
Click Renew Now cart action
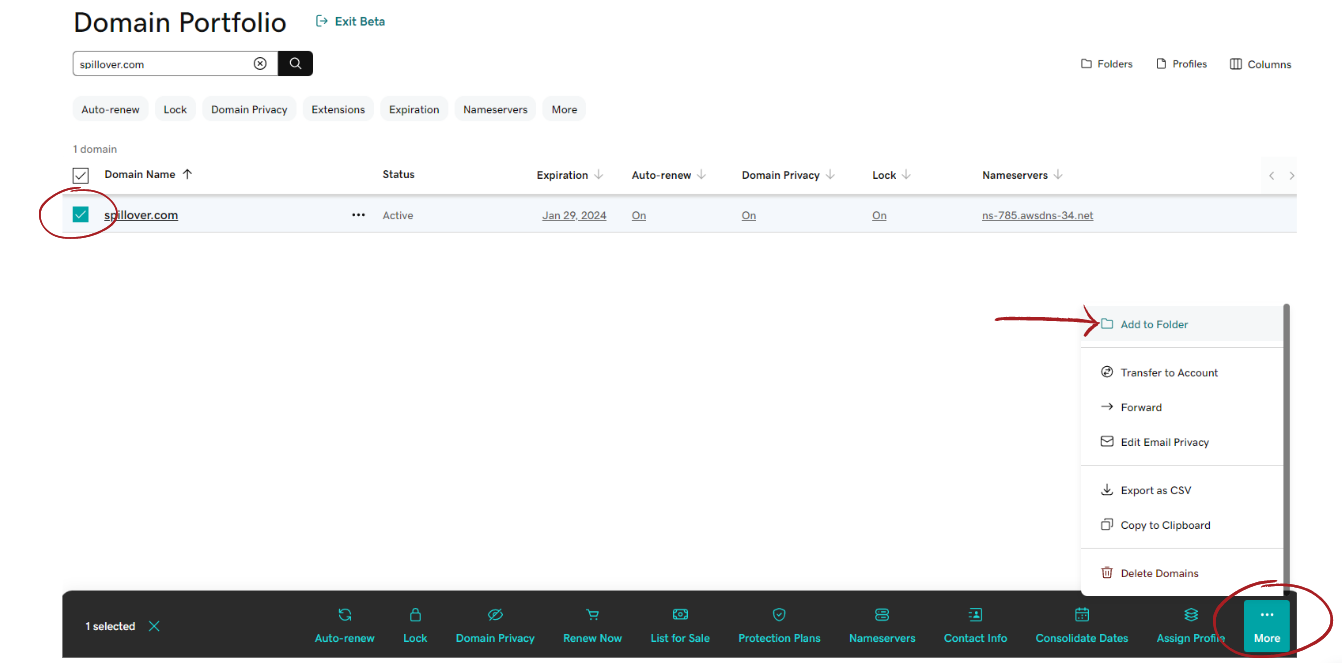click(592, 626)
